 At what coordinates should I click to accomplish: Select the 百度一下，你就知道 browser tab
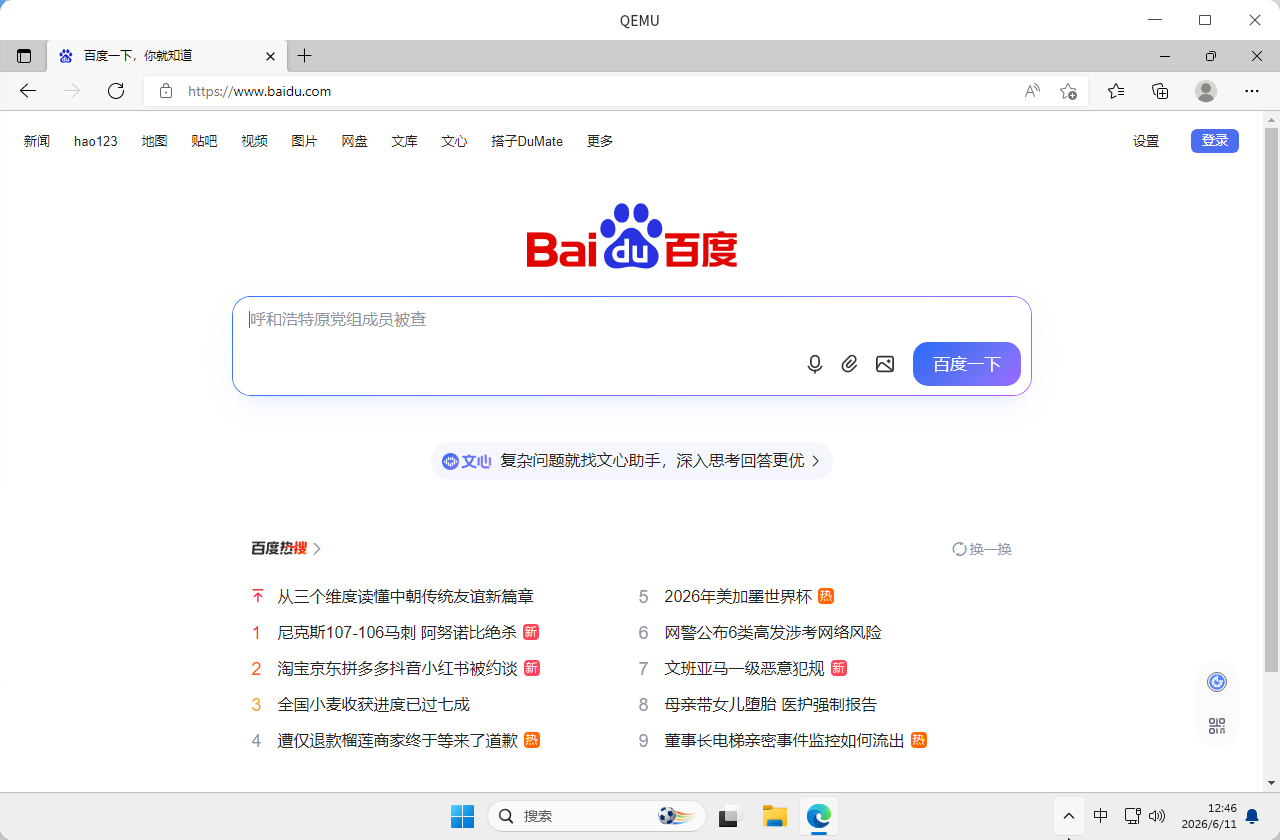(165, 56)
